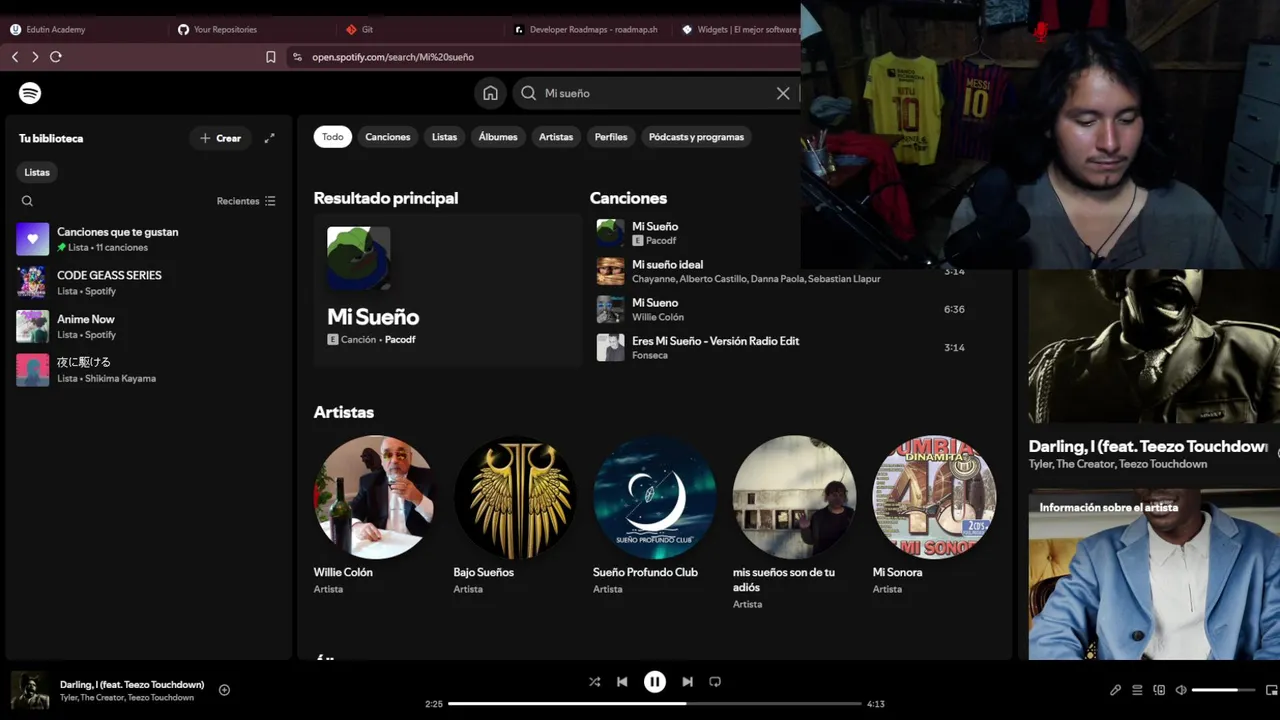The height and width of the screenshot is (720, 1280).
Task: Open Darling, I title in now-playing panel
Action: [1148, 446]
